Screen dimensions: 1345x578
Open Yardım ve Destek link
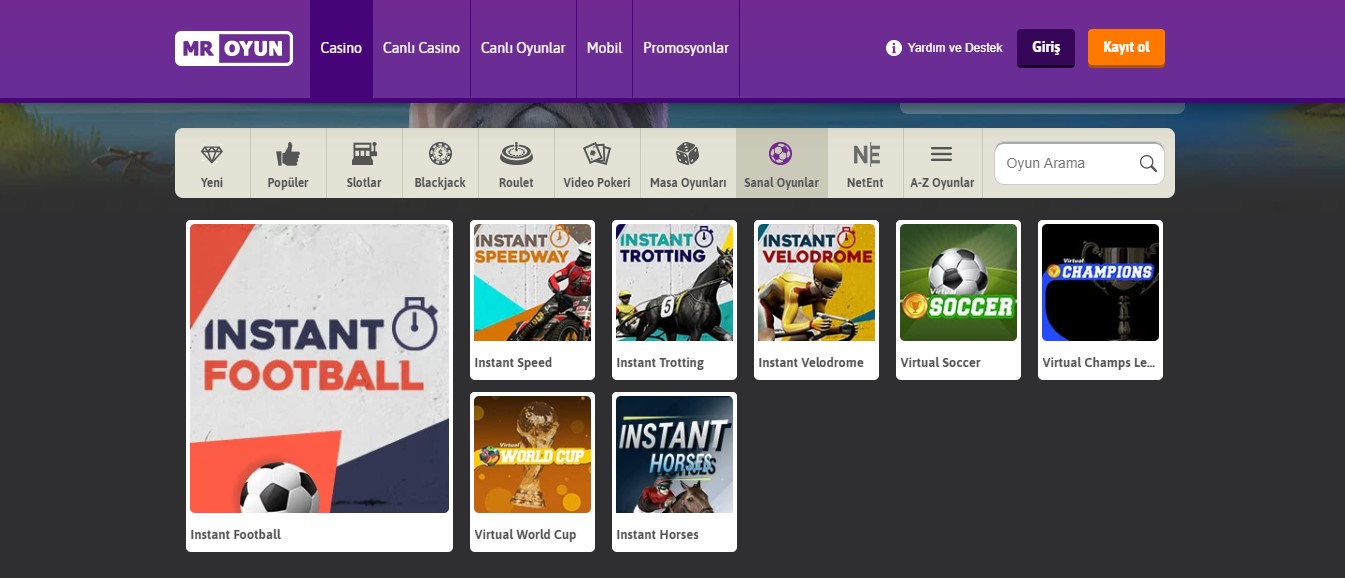tap(944, 48)
